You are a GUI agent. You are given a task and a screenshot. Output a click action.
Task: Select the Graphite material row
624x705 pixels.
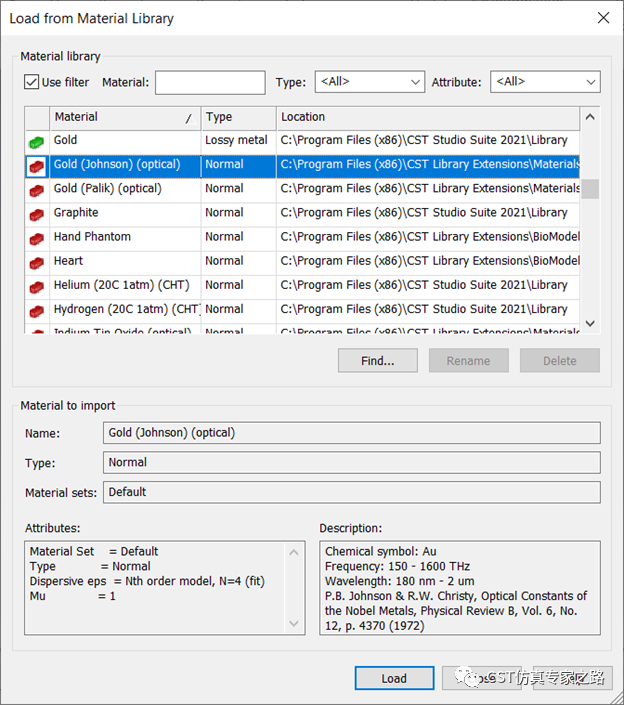[x=302, y=215]
